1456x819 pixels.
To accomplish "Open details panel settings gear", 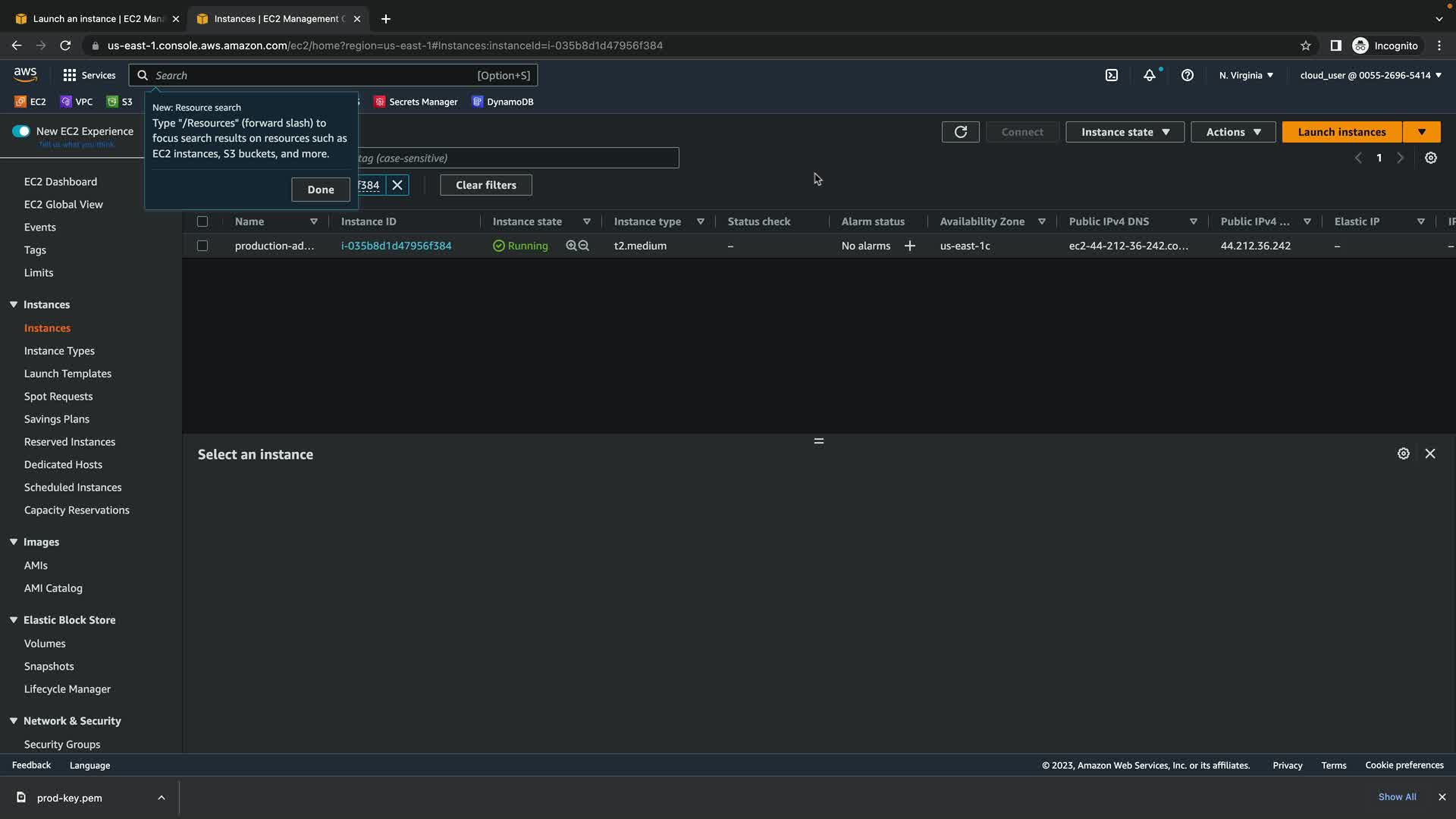I will (x=1403, y=453).
